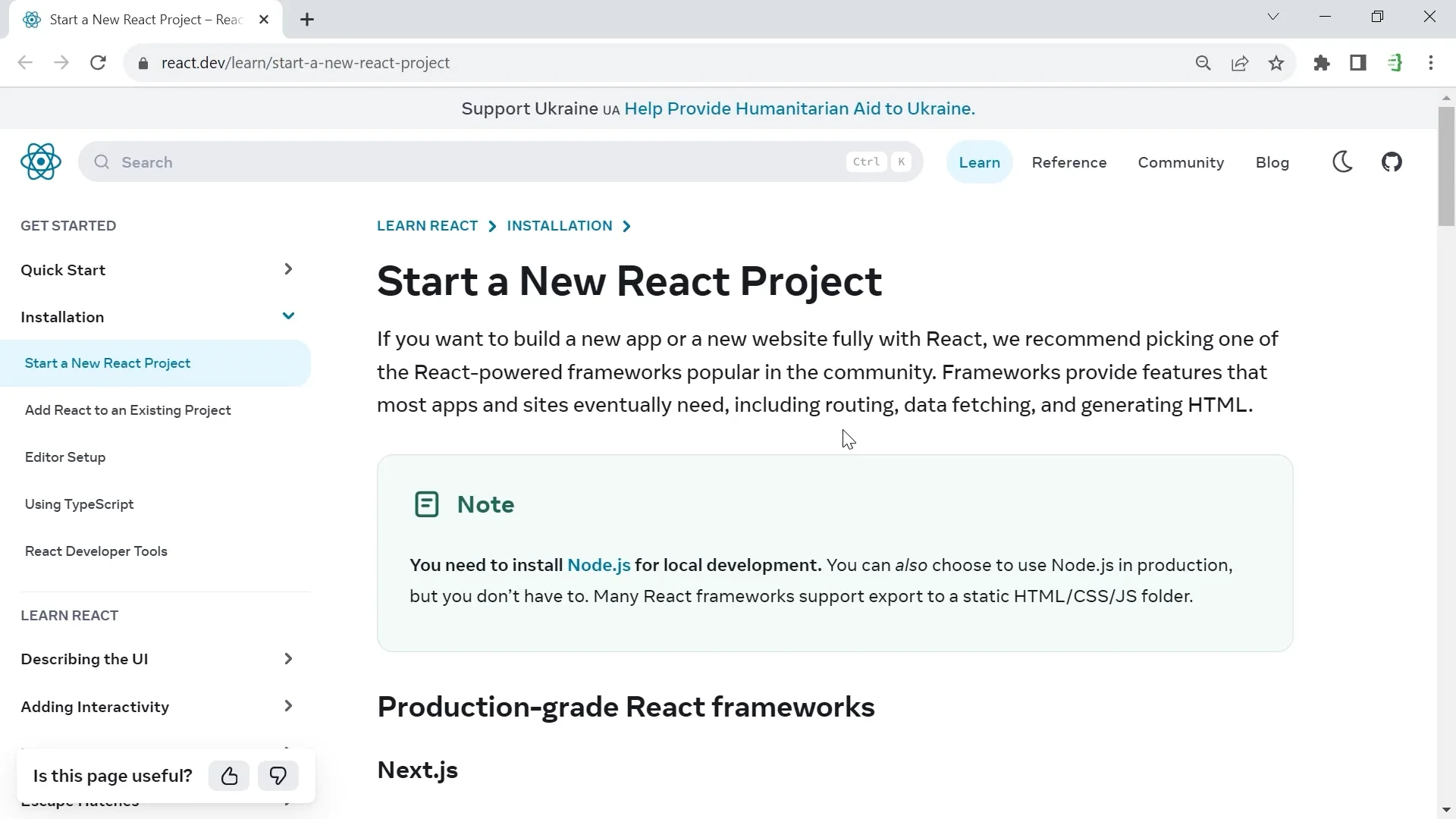Collapse the Installation section
The width and height of the screenshot is (1456, 819).
[x=288, y=316]
